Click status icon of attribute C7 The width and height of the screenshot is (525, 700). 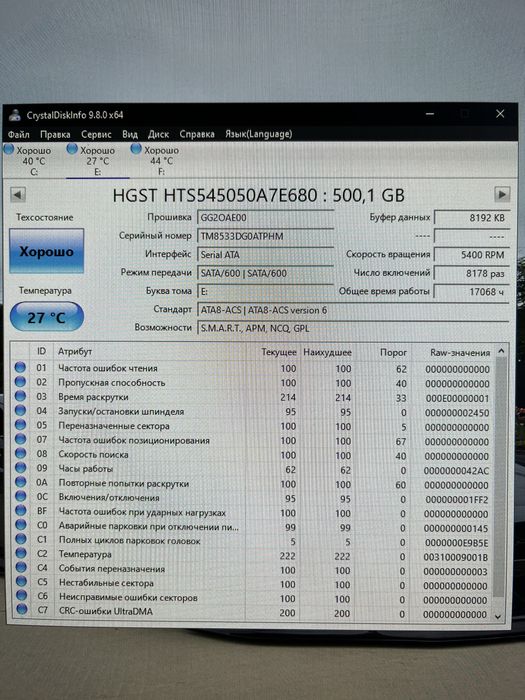[21, 609]
